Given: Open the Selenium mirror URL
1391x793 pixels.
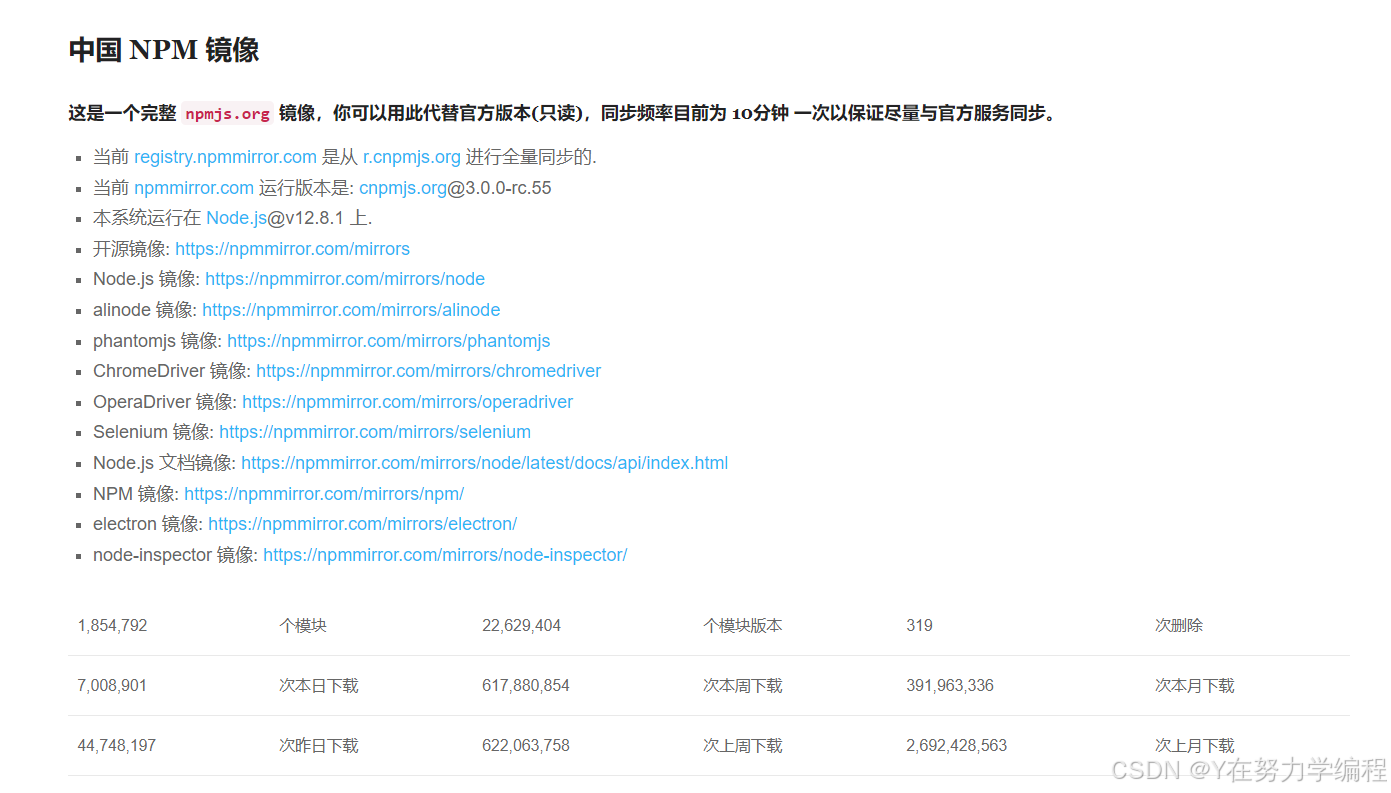Looking at the screenshot, I should point(375,432).
